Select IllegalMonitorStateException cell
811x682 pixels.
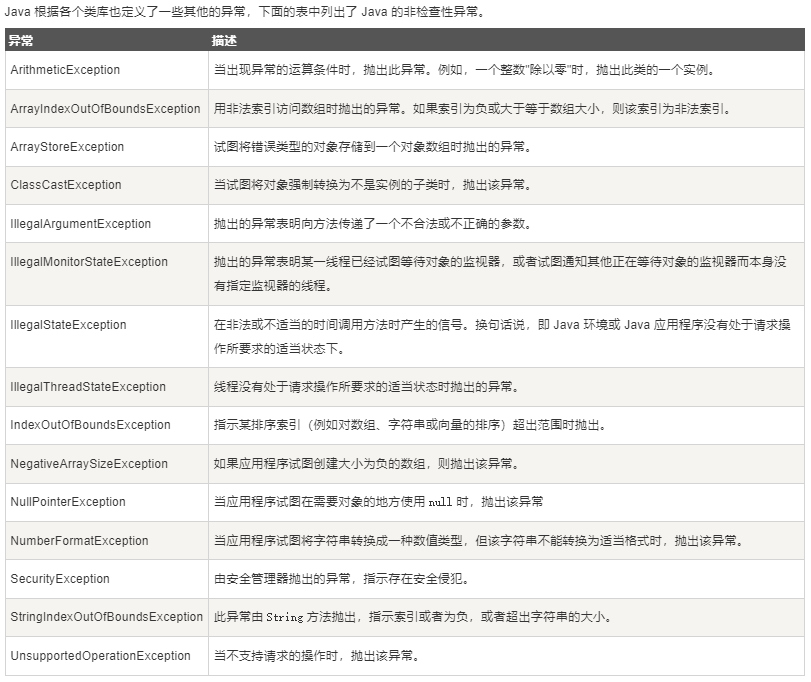click(x=107, y=274)
